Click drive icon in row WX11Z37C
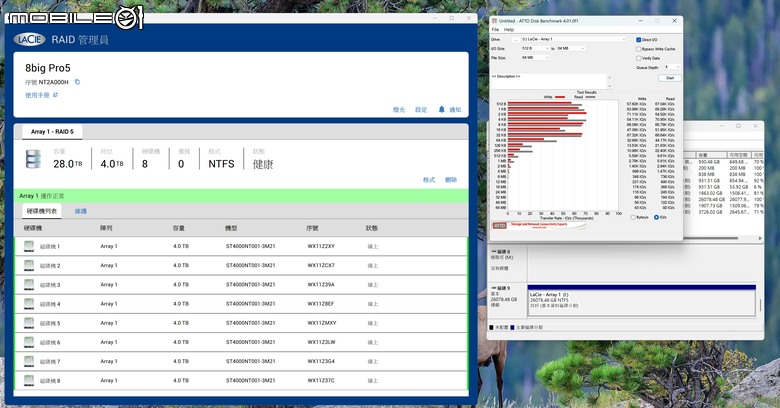The image size is (780, 408). [29, 380]
